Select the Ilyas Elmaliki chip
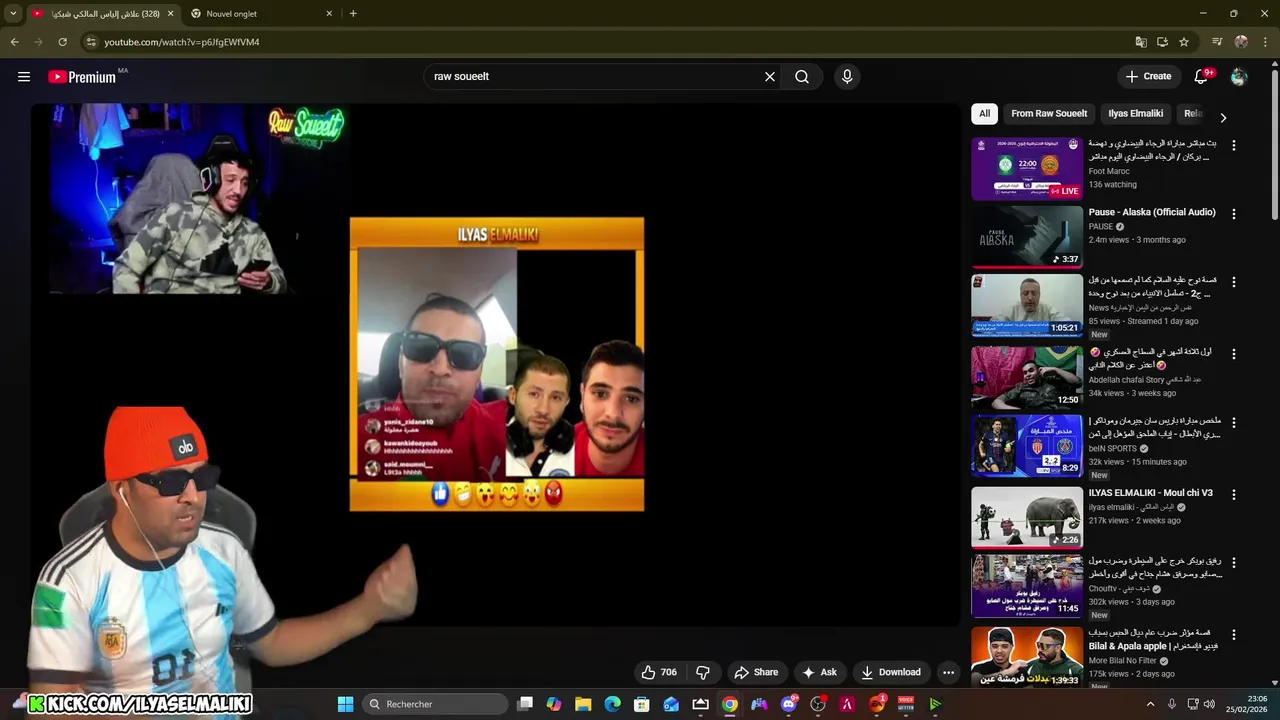This screenshot has width=1280, height=720. (1136, 114)
